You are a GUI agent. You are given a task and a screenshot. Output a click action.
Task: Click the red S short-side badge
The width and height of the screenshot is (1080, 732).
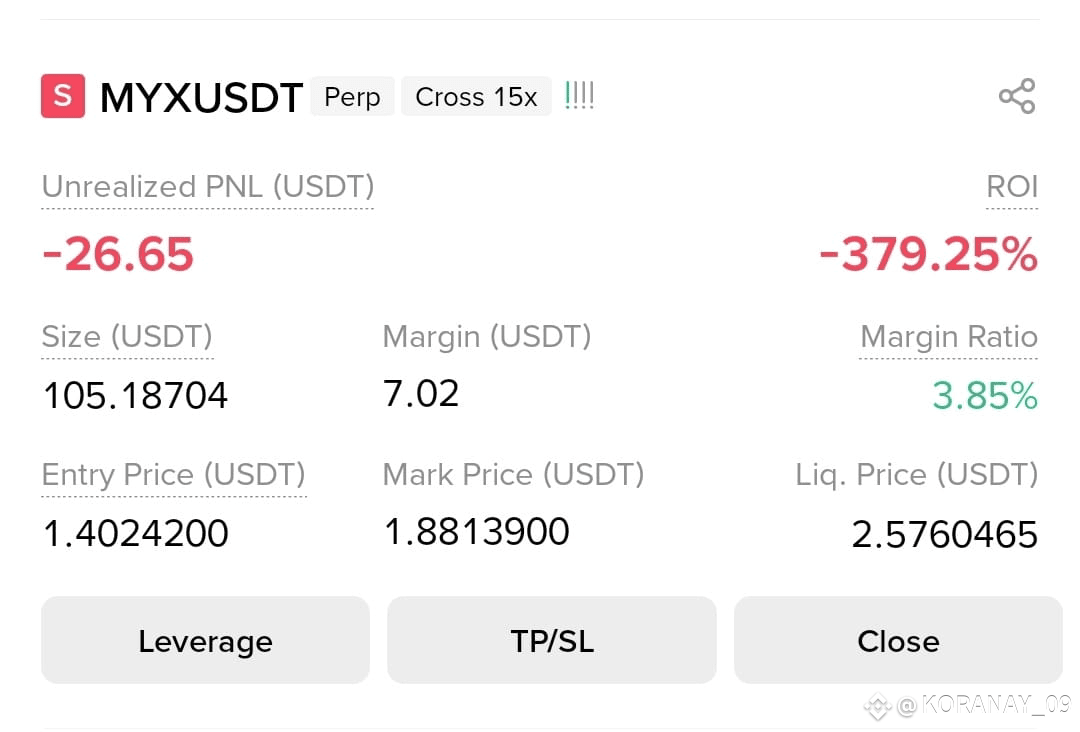[x=63, y=96]
